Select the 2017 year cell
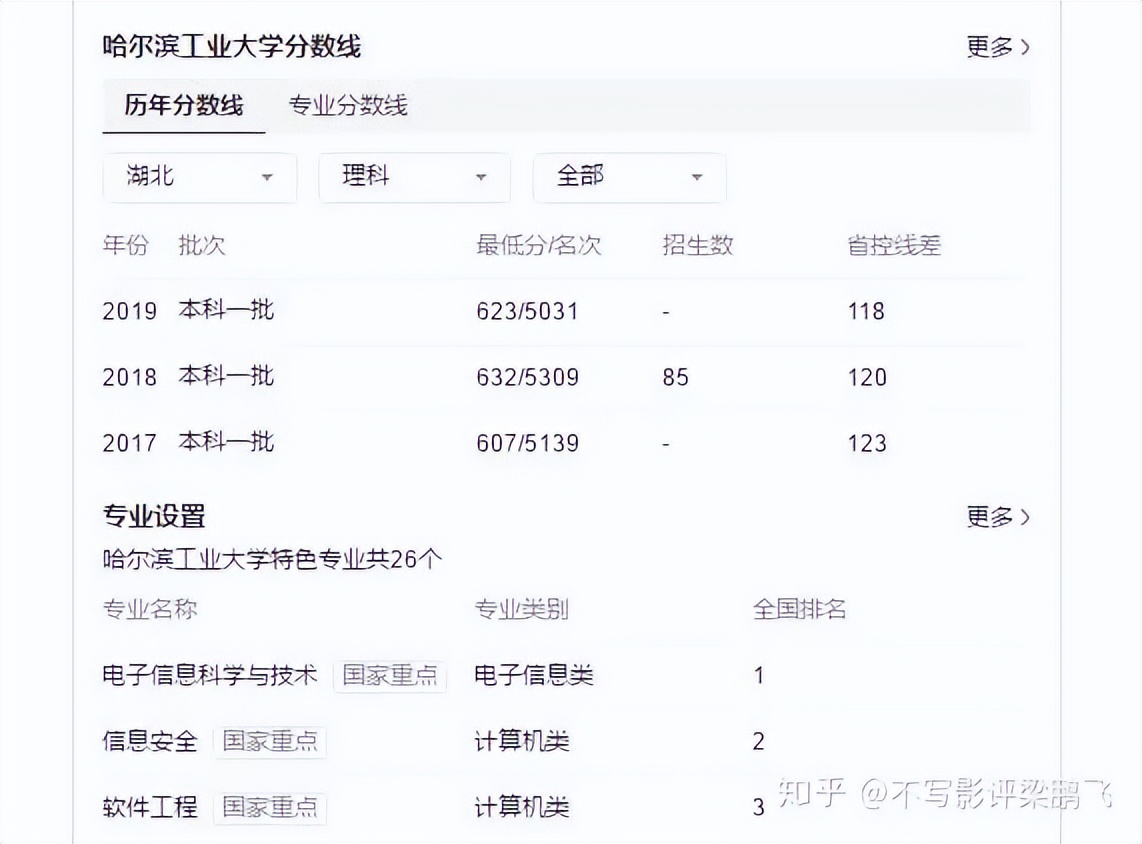This screenshot has width=1142, height=844. pyautogui.click(x=130, y=443)
